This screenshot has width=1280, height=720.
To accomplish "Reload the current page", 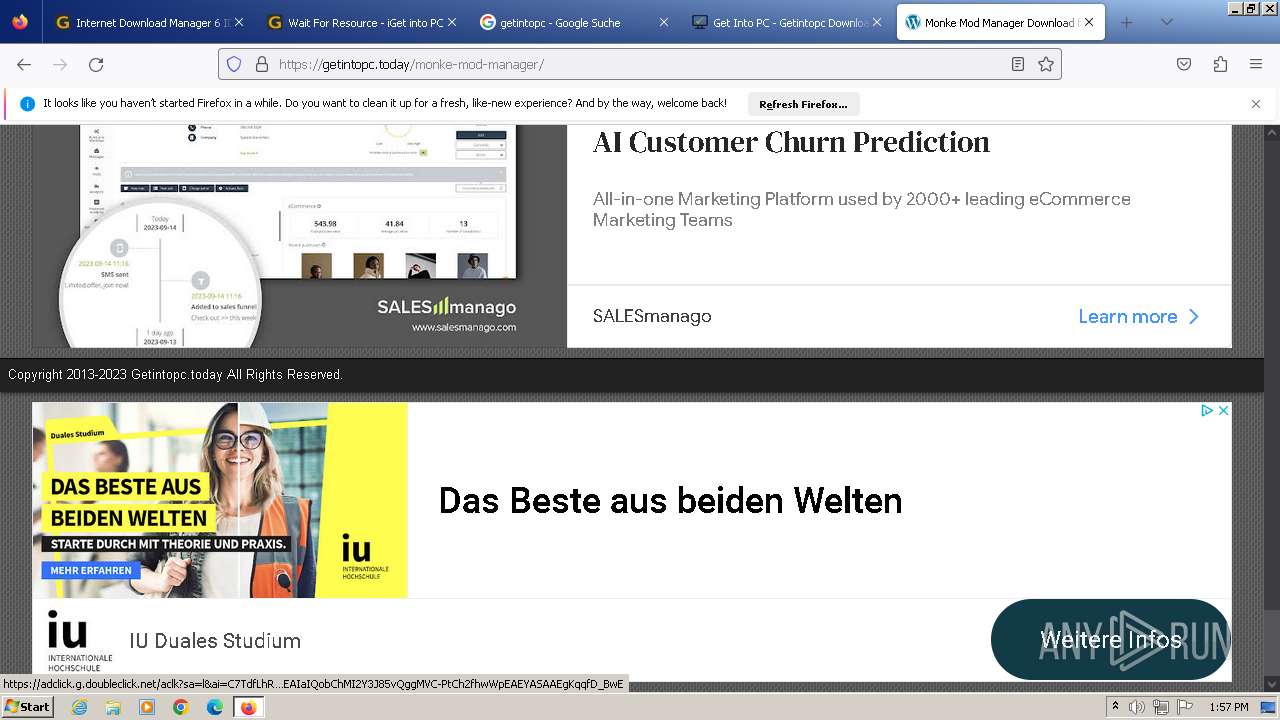I will (96, 64).
